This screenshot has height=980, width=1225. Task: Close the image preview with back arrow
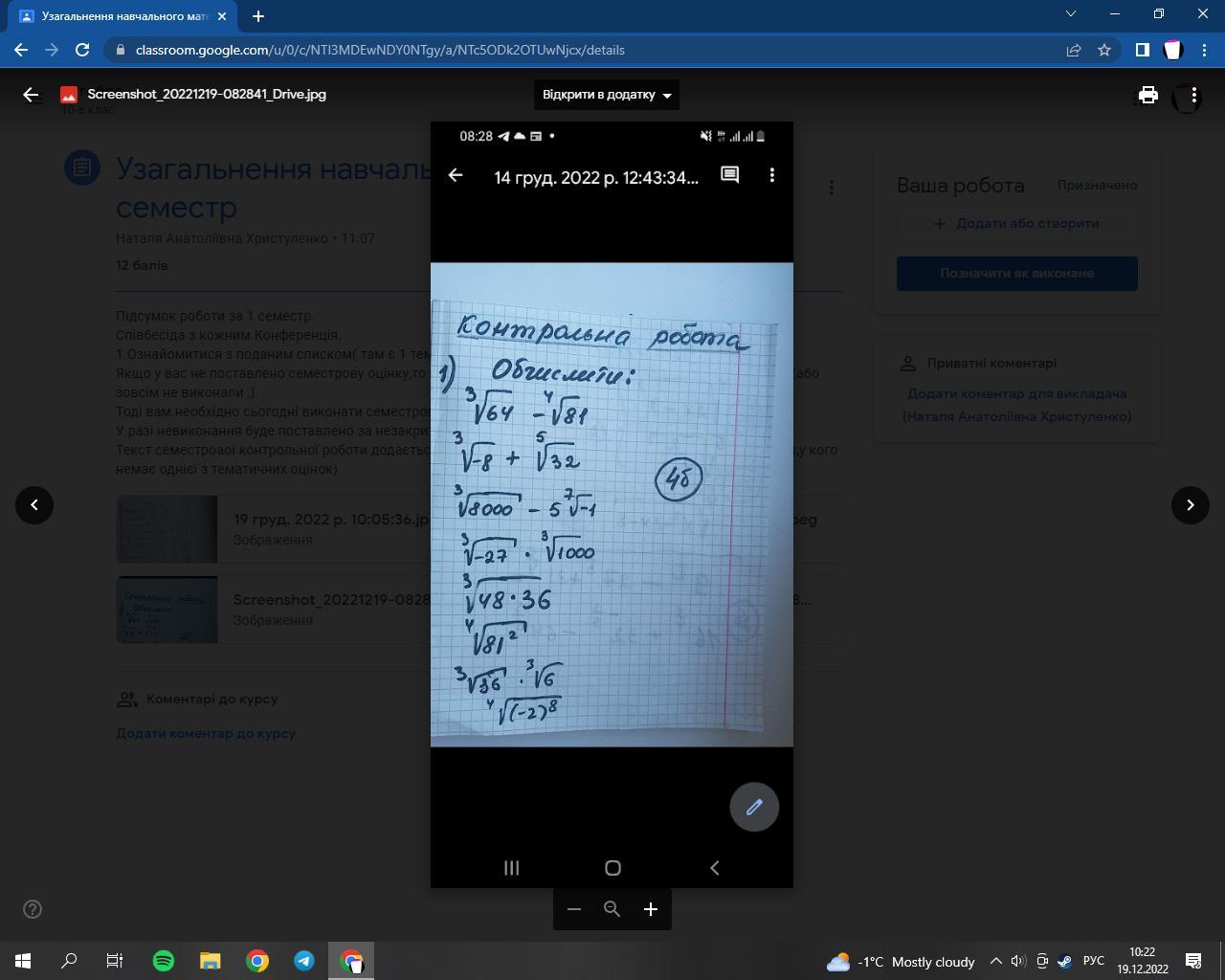[x=31, y=95]
